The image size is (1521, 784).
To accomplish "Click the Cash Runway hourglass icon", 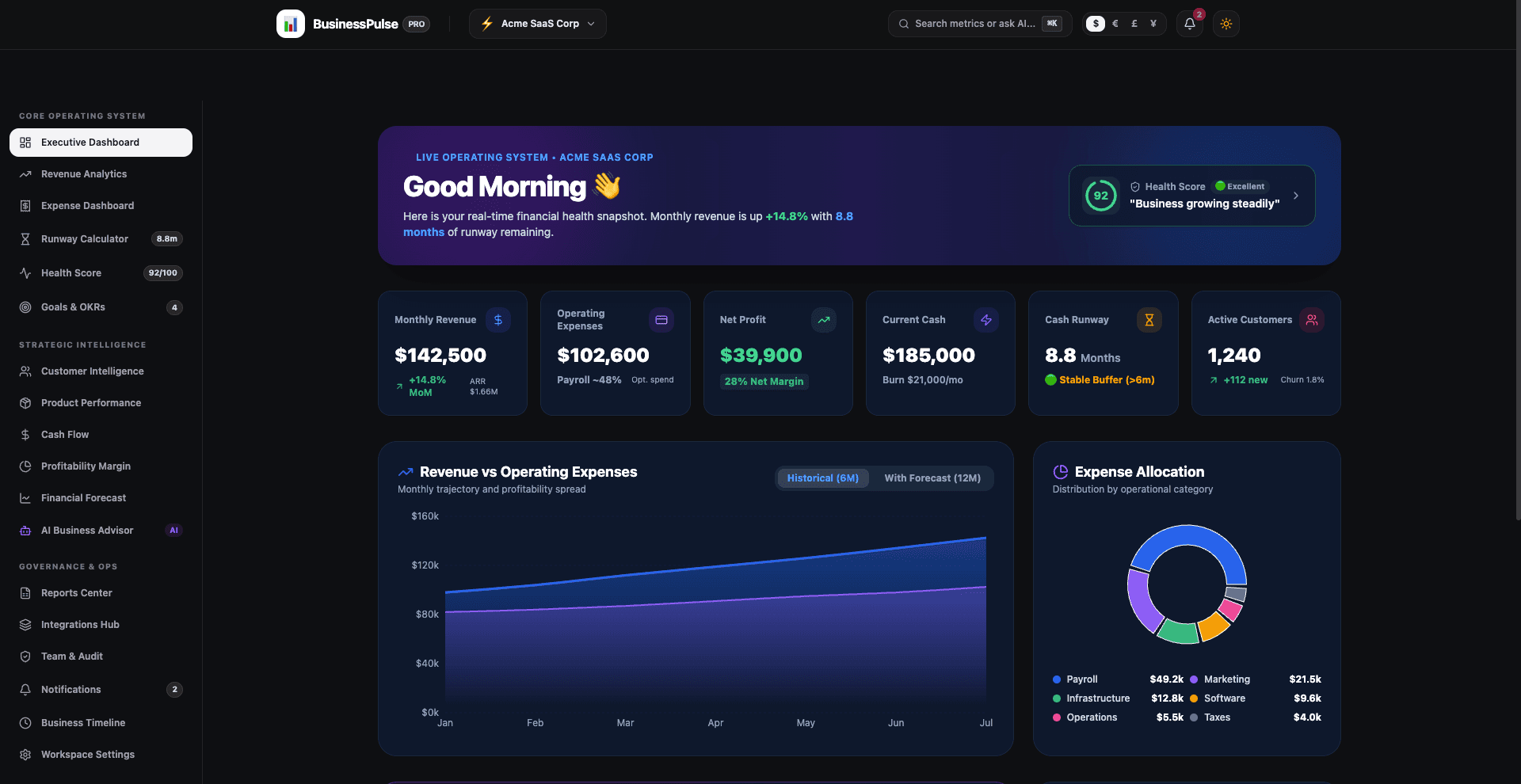I will (x=1149, y=320).
